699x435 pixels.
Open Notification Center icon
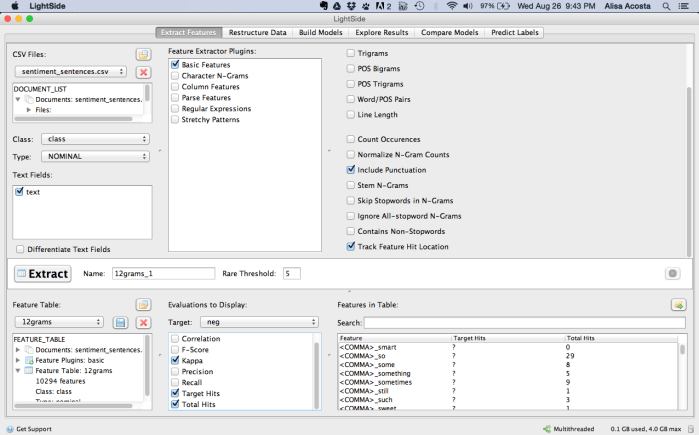[683, 6]
